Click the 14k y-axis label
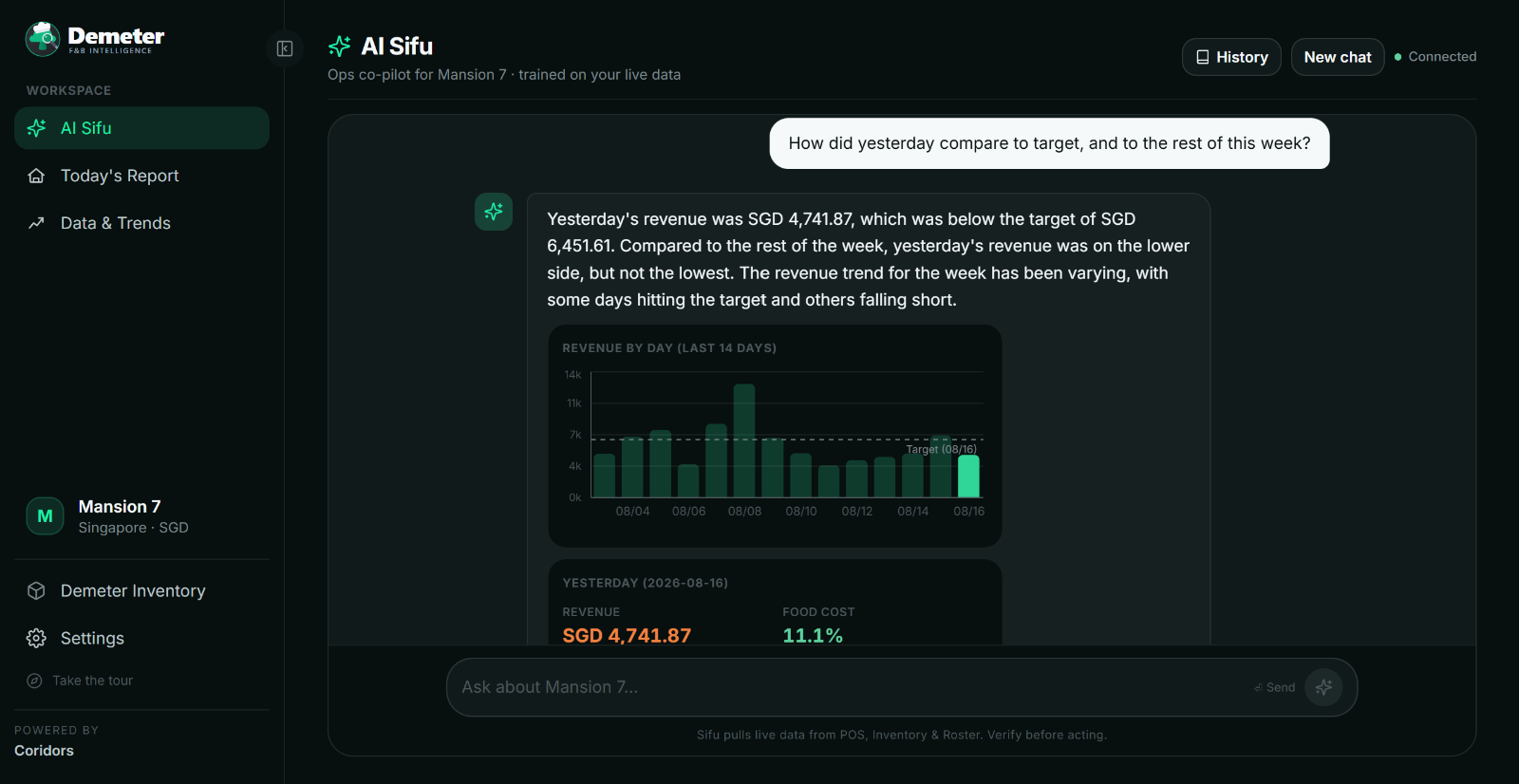The height and width of the screenshot is (784, 1519). [572, 375]
